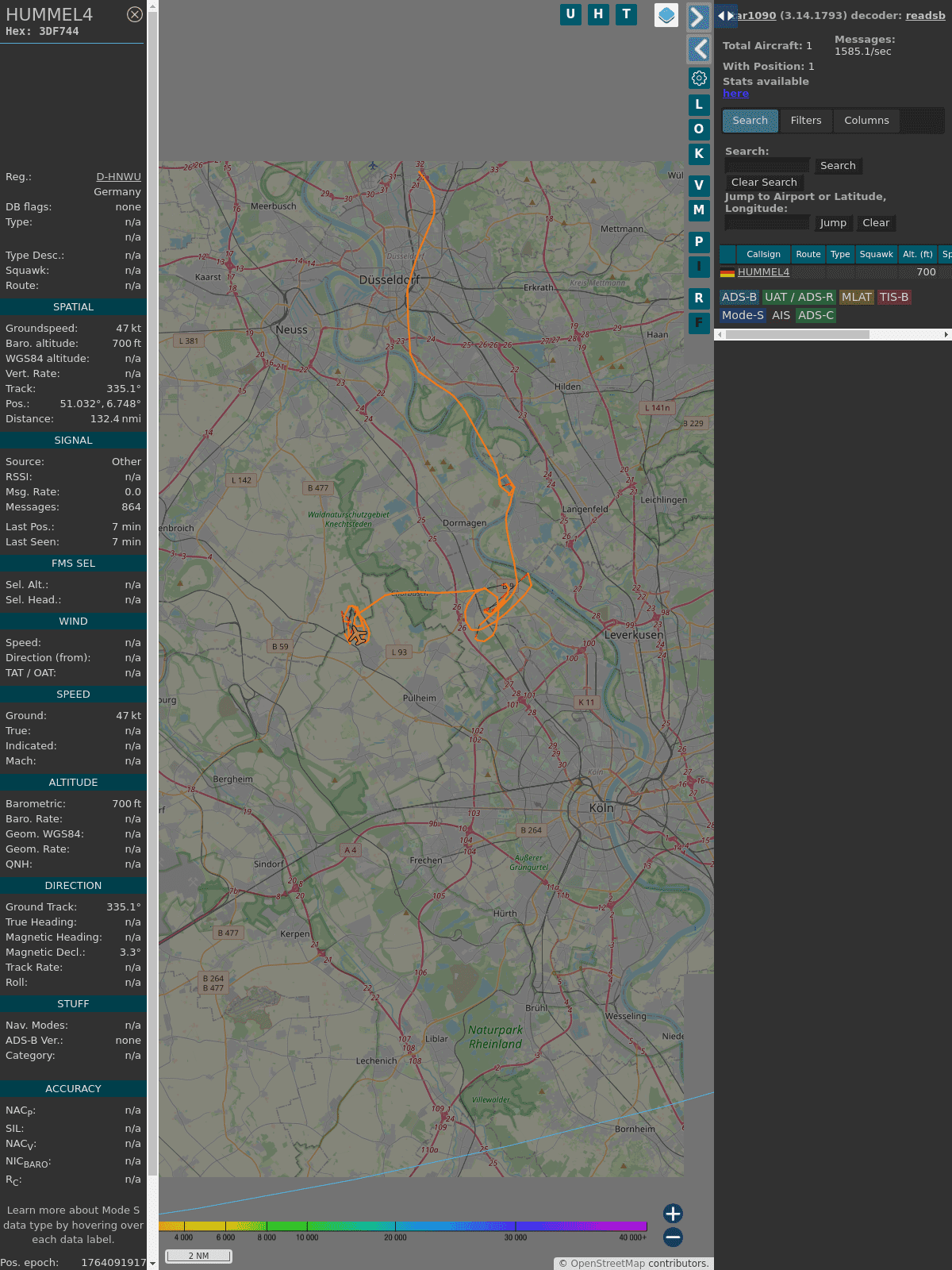The width and height of the screenshot is (952, 1270).
Task: Expand sidebar with right chevron arrow
Action: [x=698, y=17]
